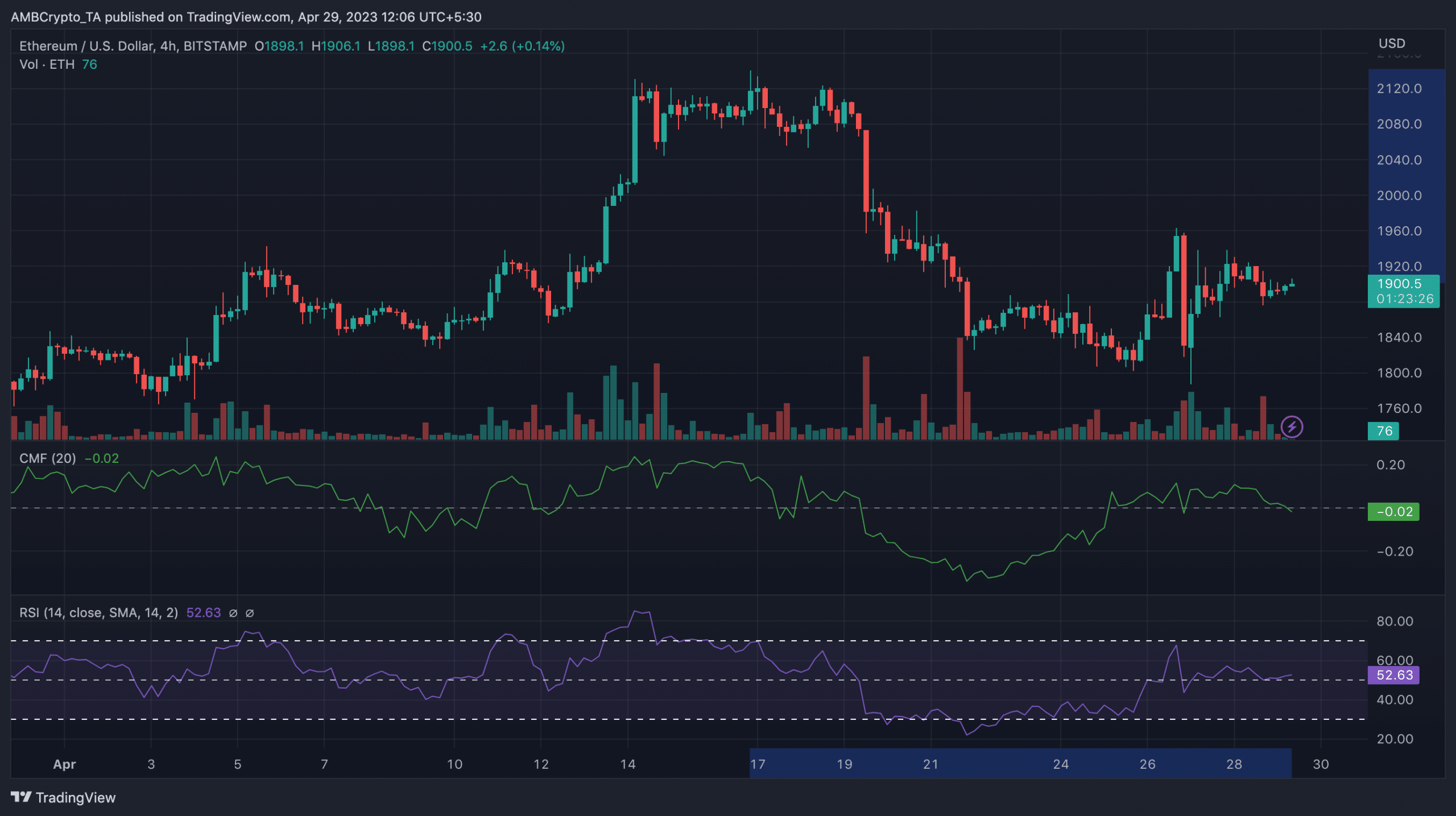Click date 14 on the time axis
Image resolution: width=1456 pixels, height=816 pixels.
(628, 764)
